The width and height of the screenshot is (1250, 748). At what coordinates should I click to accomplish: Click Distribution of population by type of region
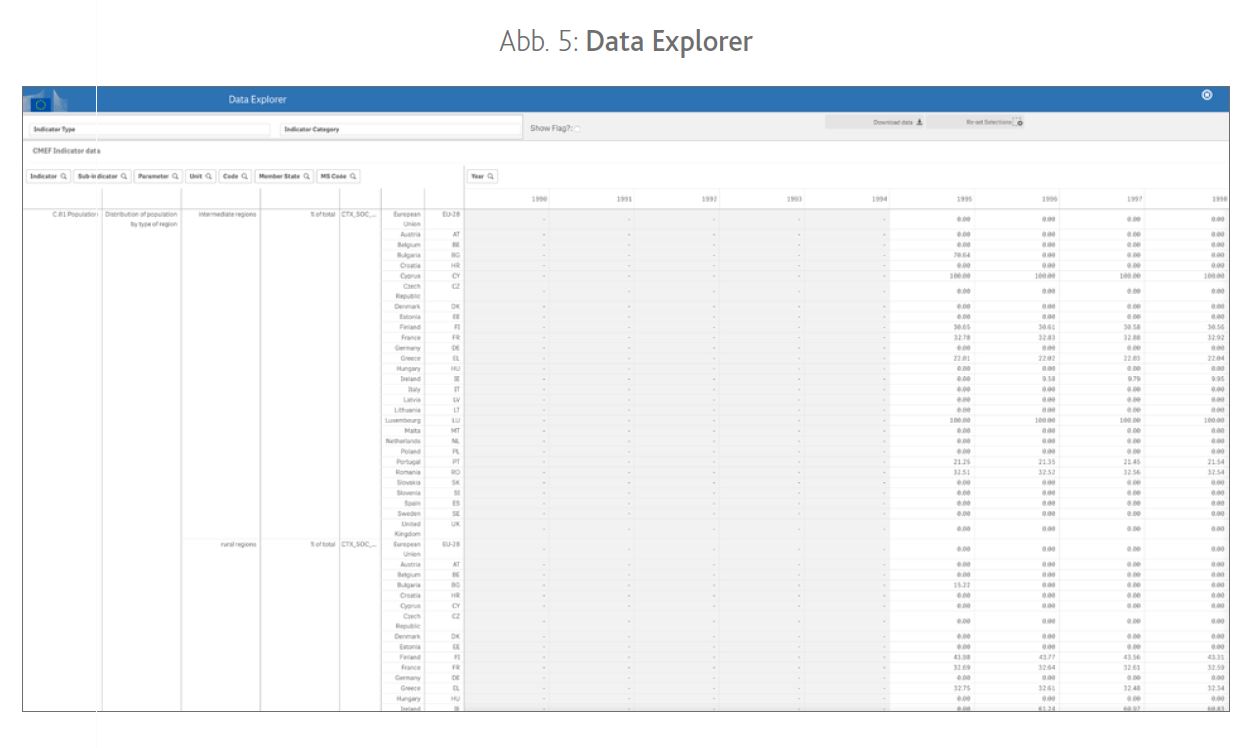(x=141, y=219)
